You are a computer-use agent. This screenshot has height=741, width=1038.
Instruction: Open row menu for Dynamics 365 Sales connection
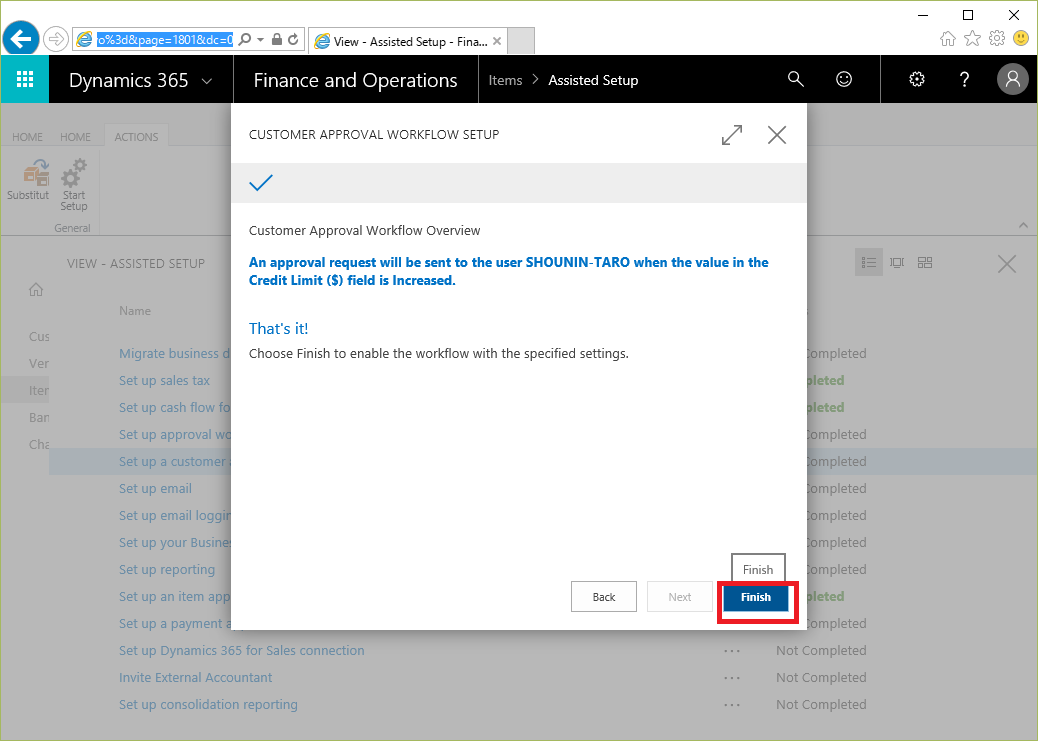[x=732, y=651]
